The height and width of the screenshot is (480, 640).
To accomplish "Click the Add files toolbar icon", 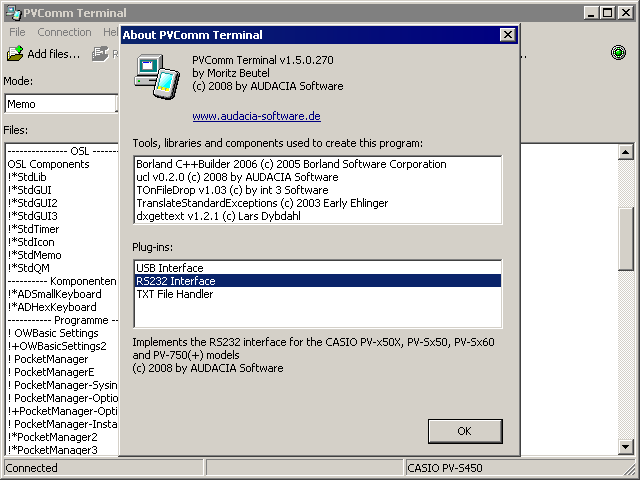I will click(15, 53).
